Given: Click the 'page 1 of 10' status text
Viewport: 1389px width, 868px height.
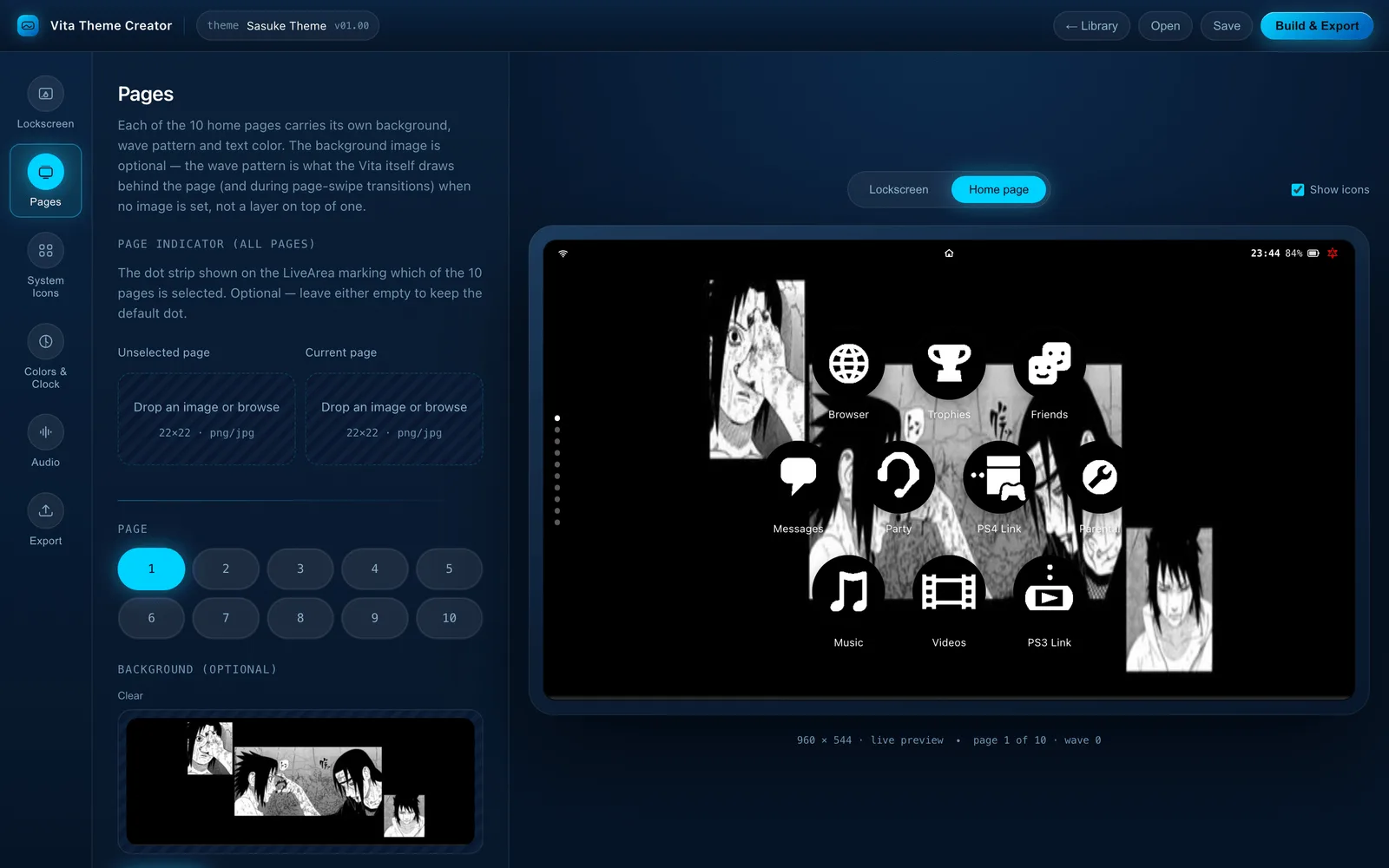Looking at the screenshot, I should tap(1010, 740).
